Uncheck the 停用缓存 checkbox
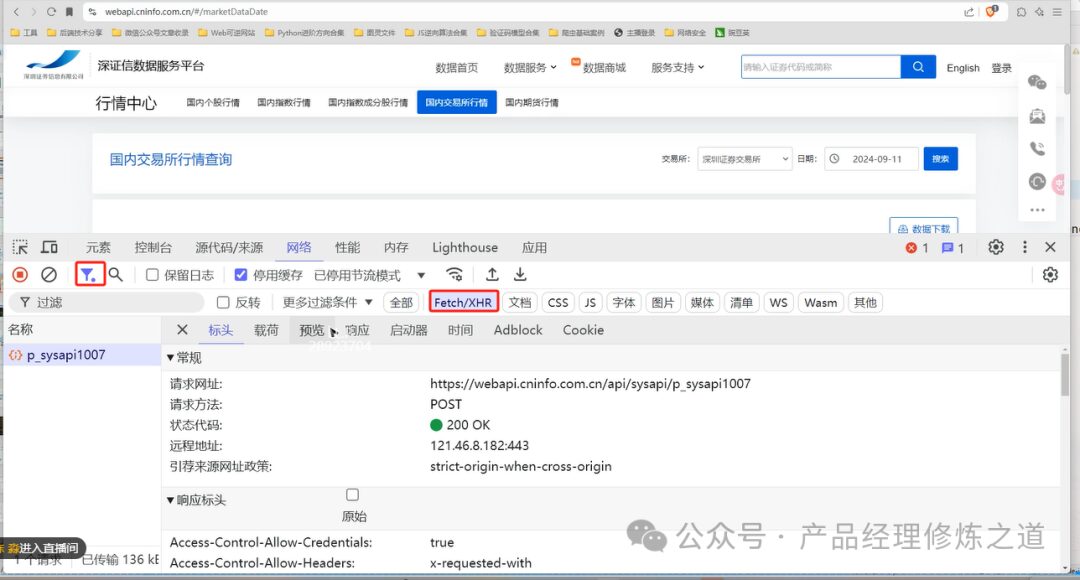 click(240, 275)
